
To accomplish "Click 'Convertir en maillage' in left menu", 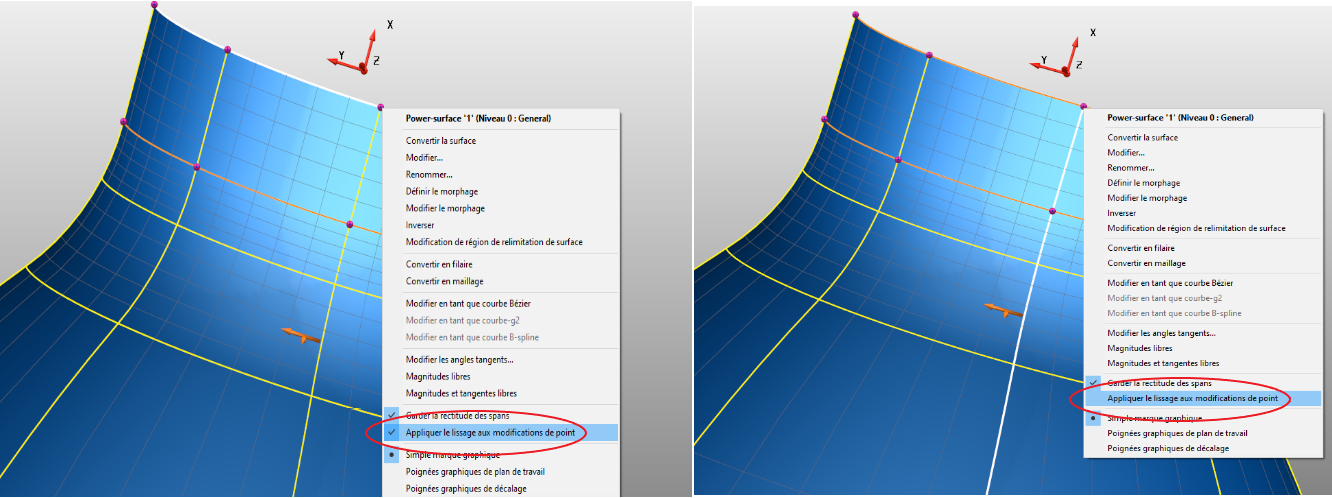I will click(444, 281).
